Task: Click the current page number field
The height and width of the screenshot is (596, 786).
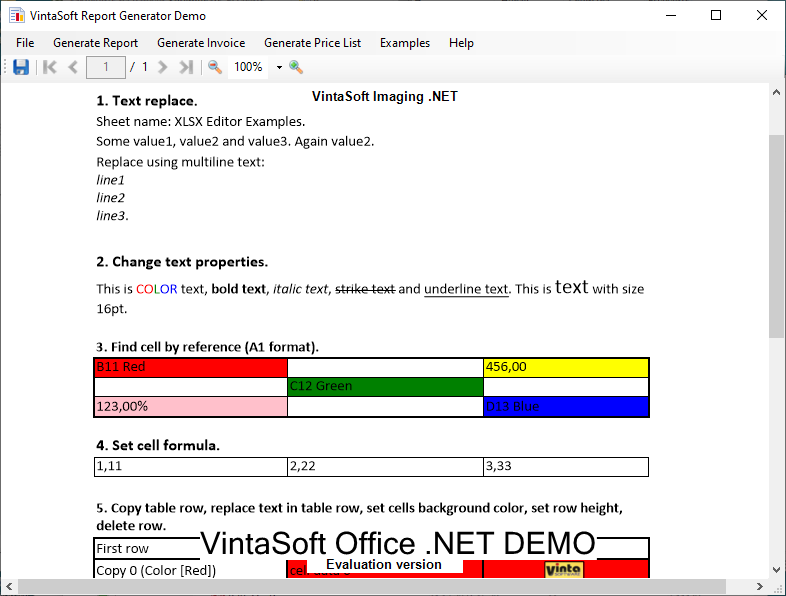Action: pos(105,67)
